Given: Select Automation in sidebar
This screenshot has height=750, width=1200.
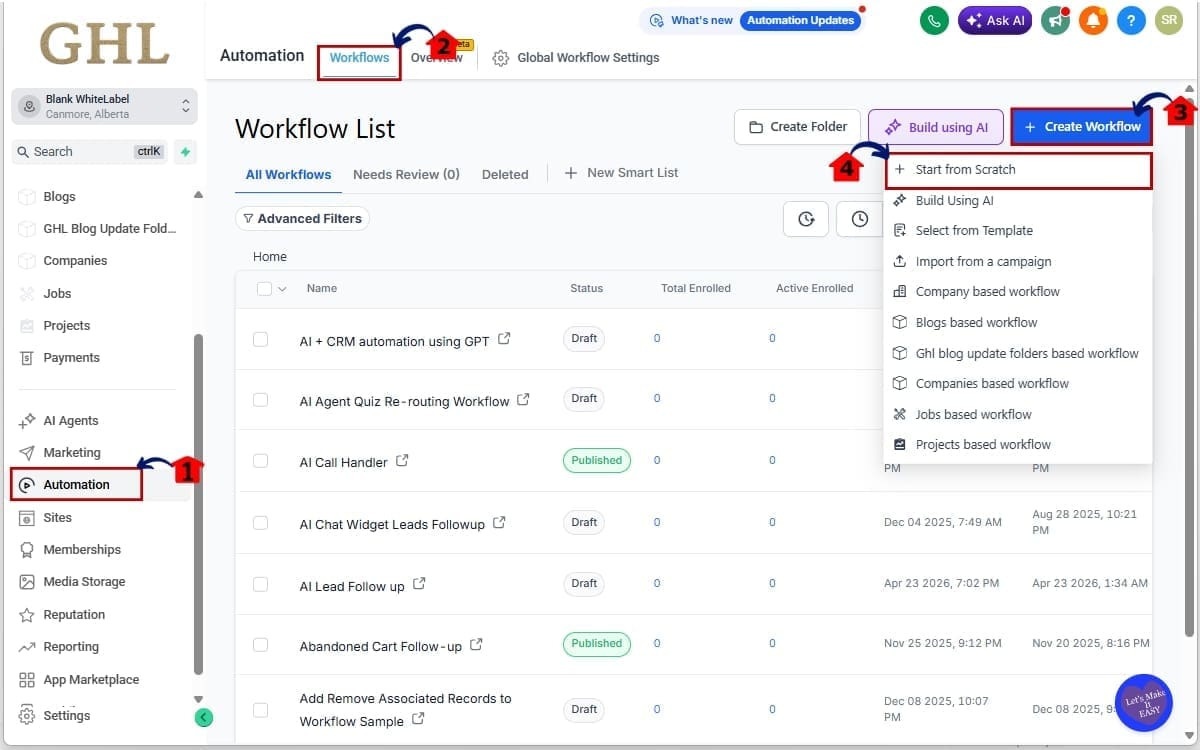Looking at the screenshot, I should 77,485.
